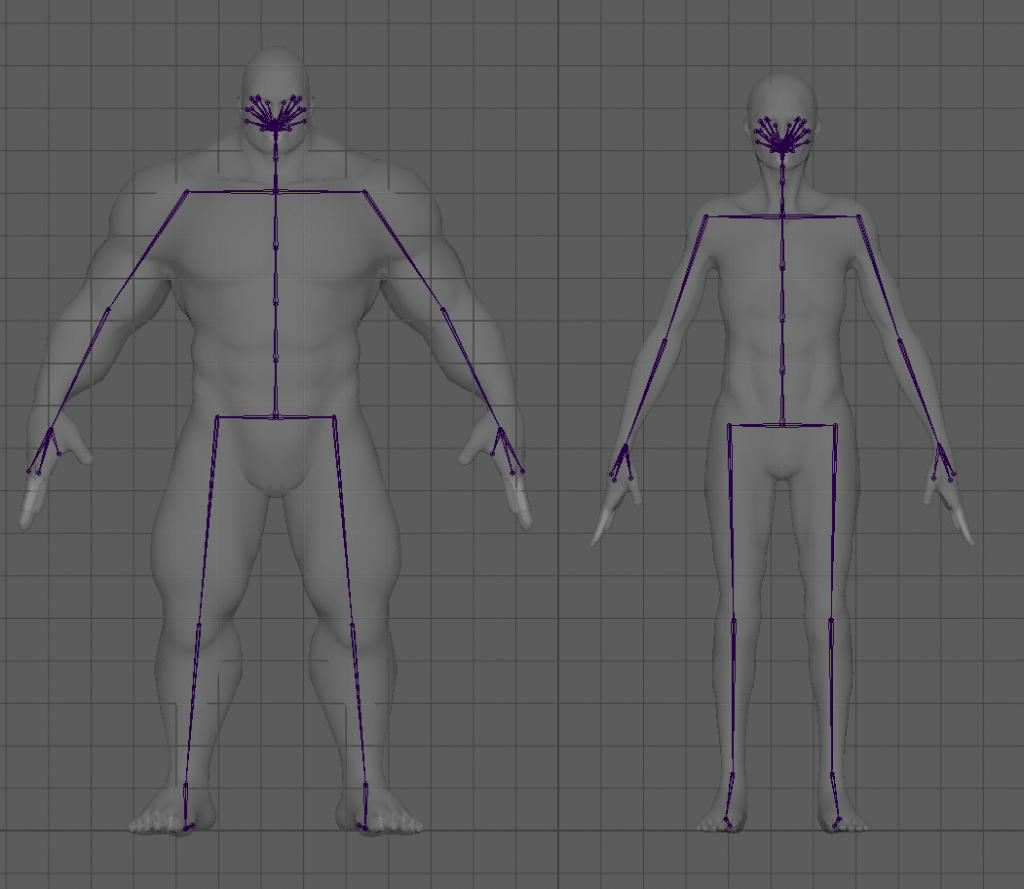This screenshot has width=1024, height=889.
Task: Select slim character's elbow joint on viewer's right
Action: (900, 340)
